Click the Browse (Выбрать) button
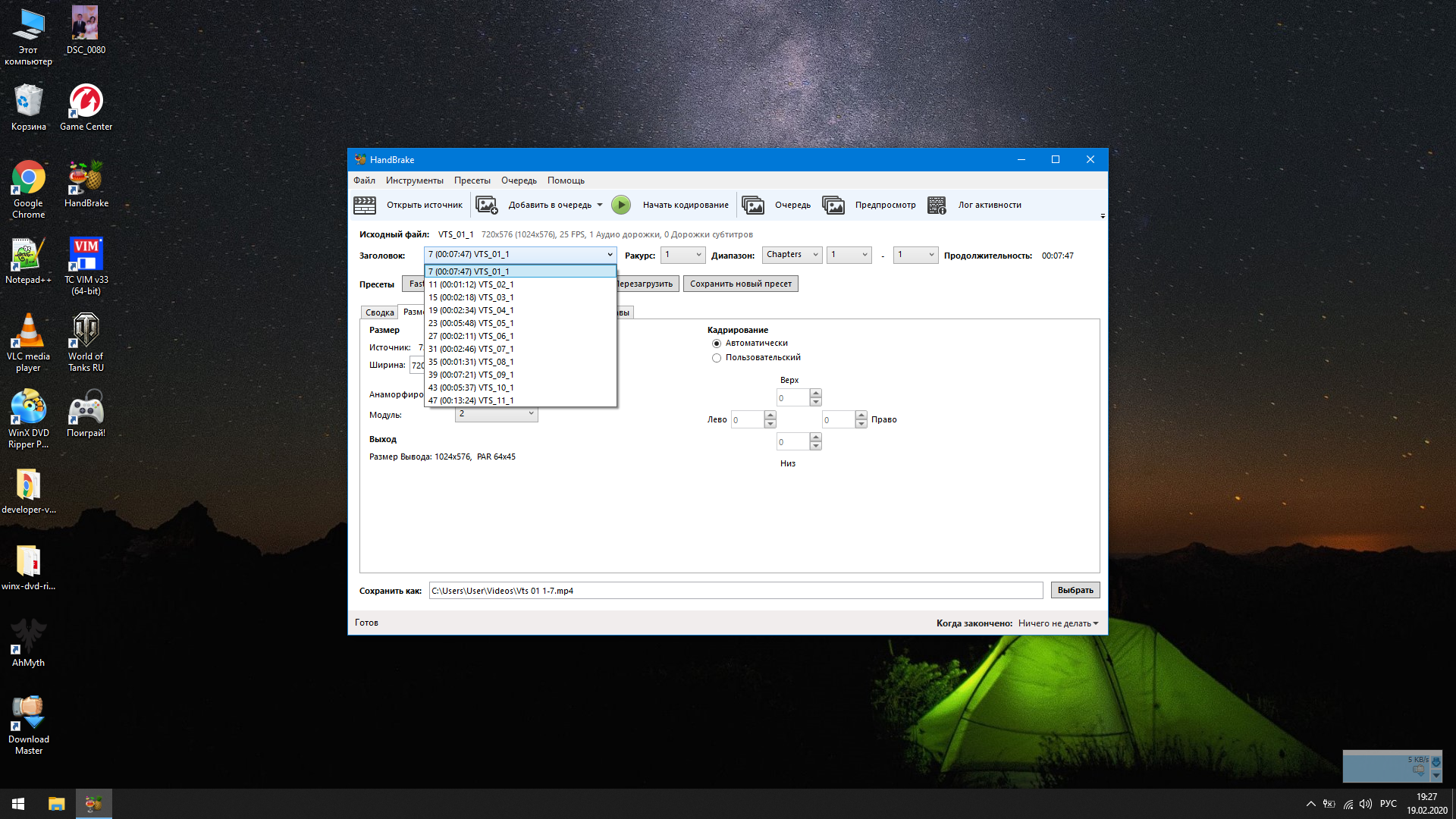The width and height of the screenshot is (1456, 819). [1075, 590]
